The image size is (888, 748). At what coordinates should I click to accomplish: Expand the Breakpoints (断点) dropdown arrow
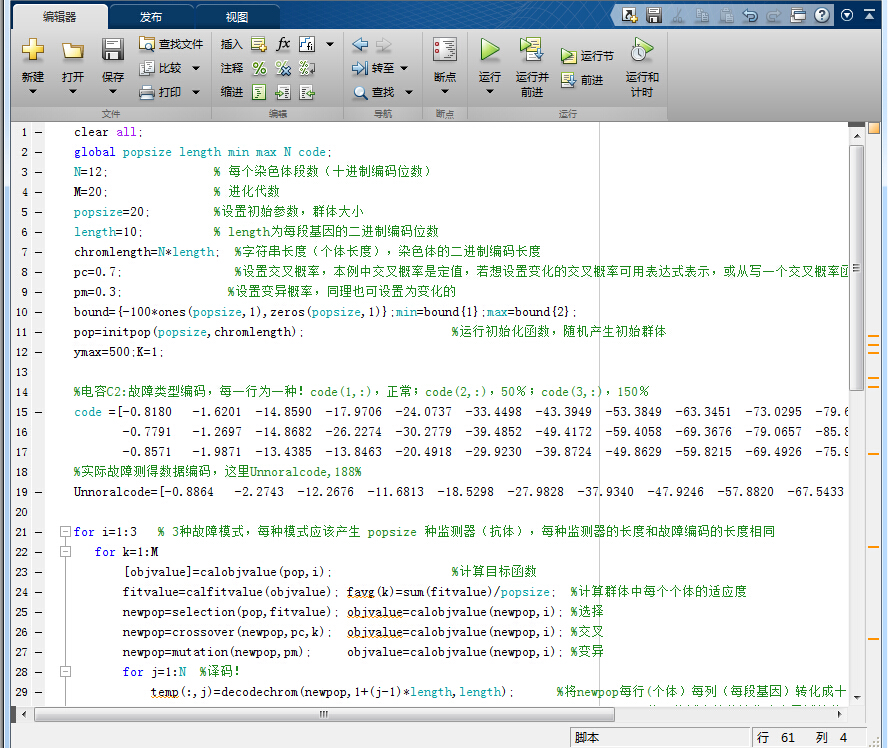point(445,91)
